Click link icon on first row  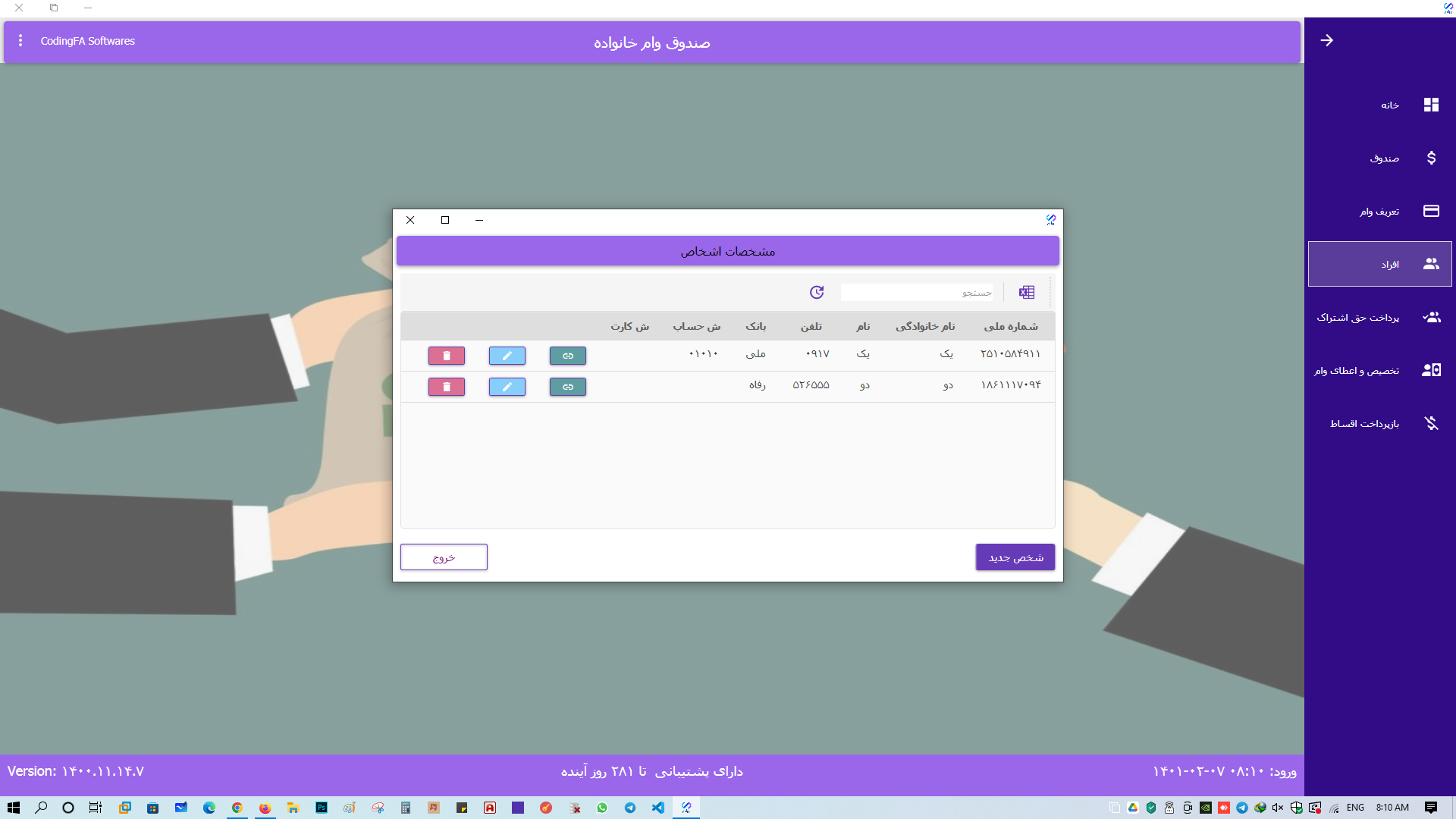568,356
